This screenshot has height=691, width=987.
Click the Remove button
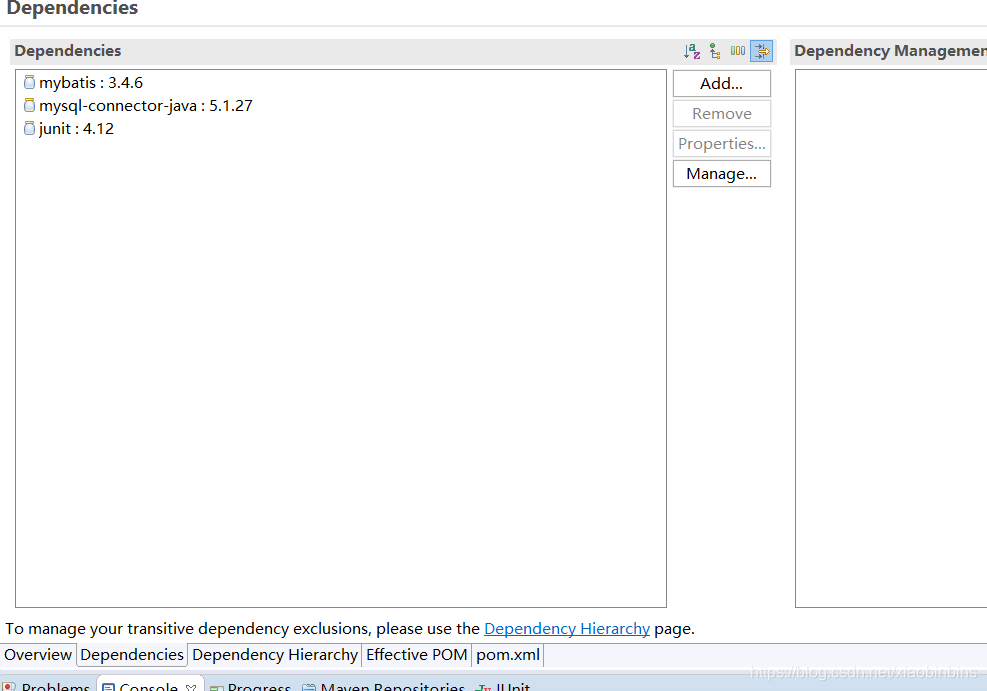721,114
